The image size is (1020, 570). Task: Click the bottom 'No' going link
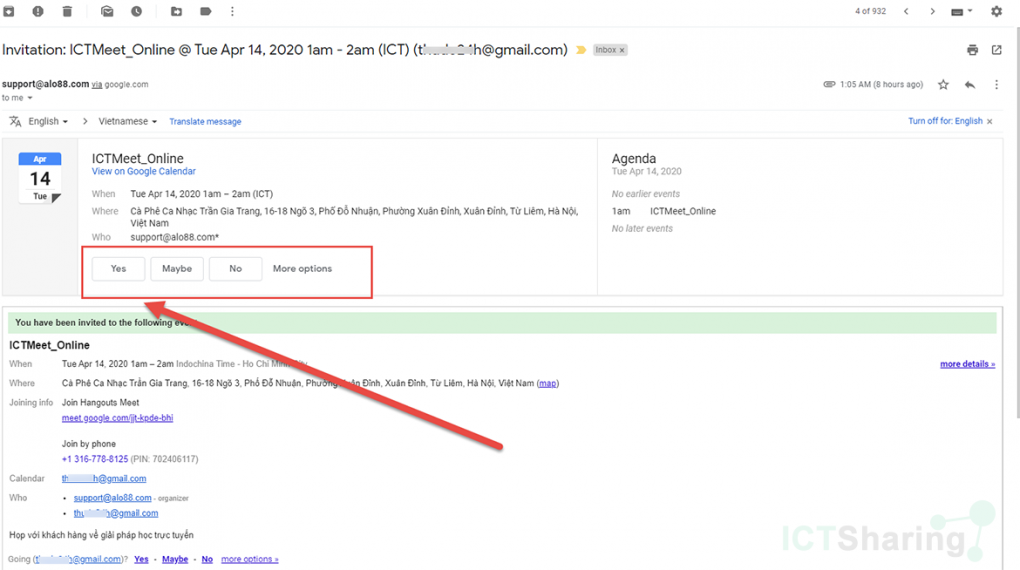pos(207,559)
